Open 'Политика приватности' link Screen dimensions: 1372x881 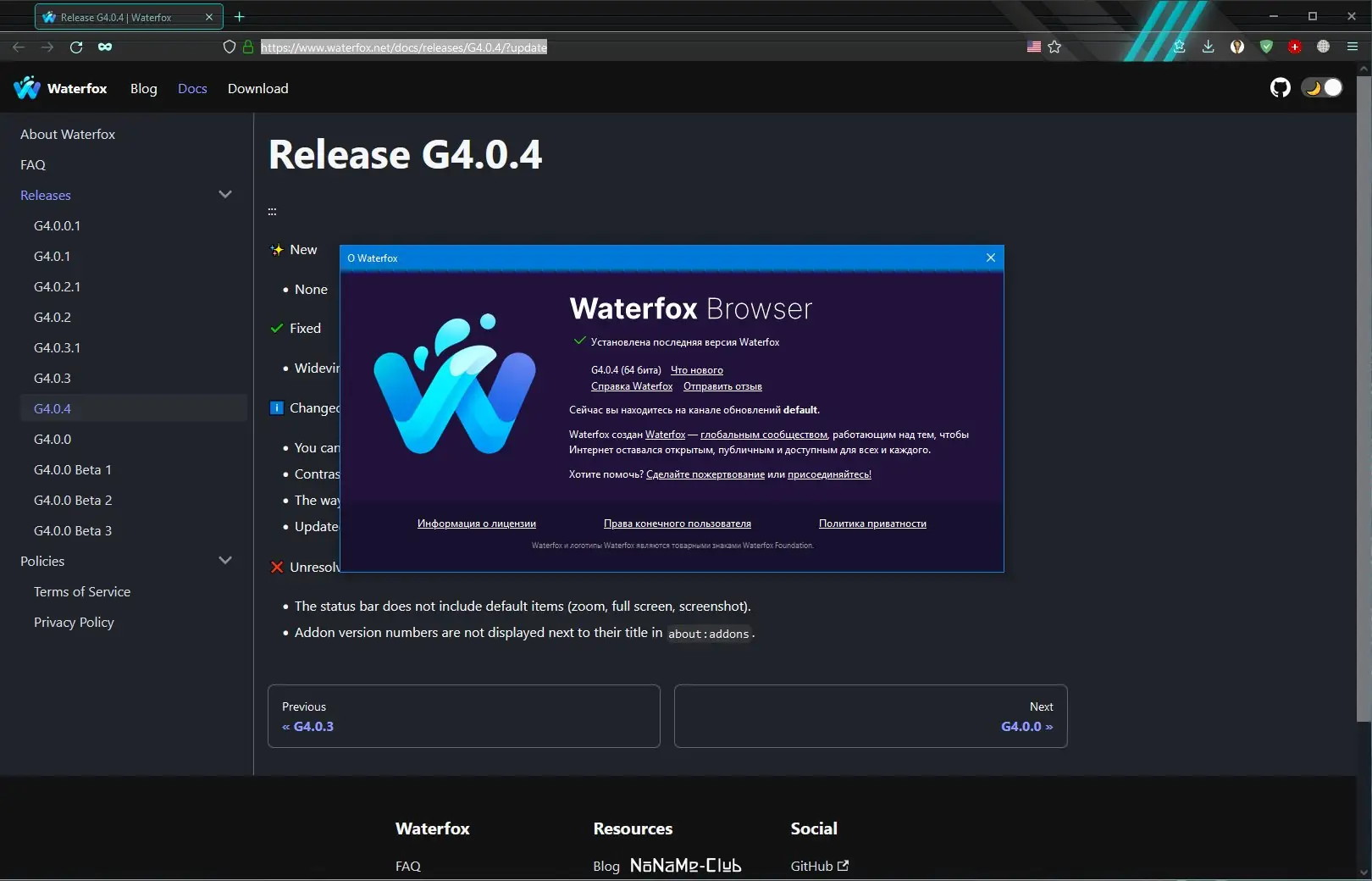(872, 524)
